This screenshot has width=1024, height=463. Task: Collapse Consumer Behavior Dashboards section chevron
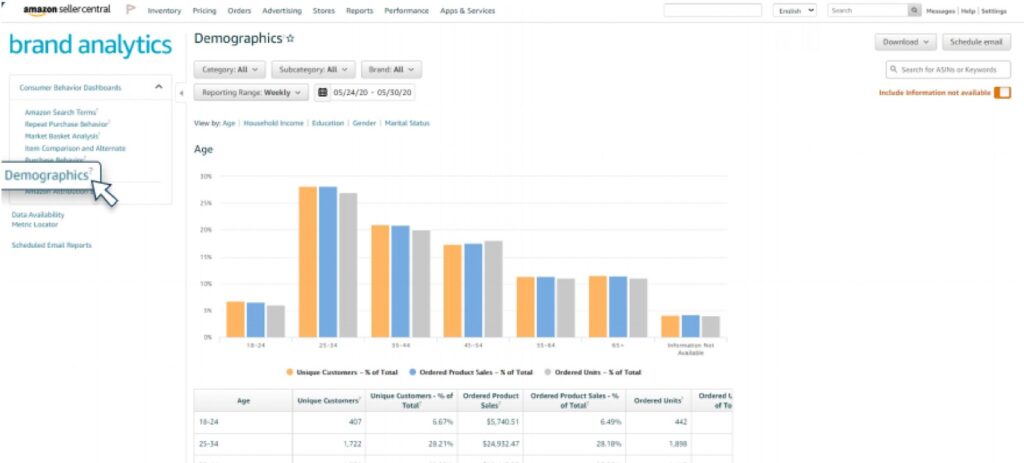click(x=159, y=87)
